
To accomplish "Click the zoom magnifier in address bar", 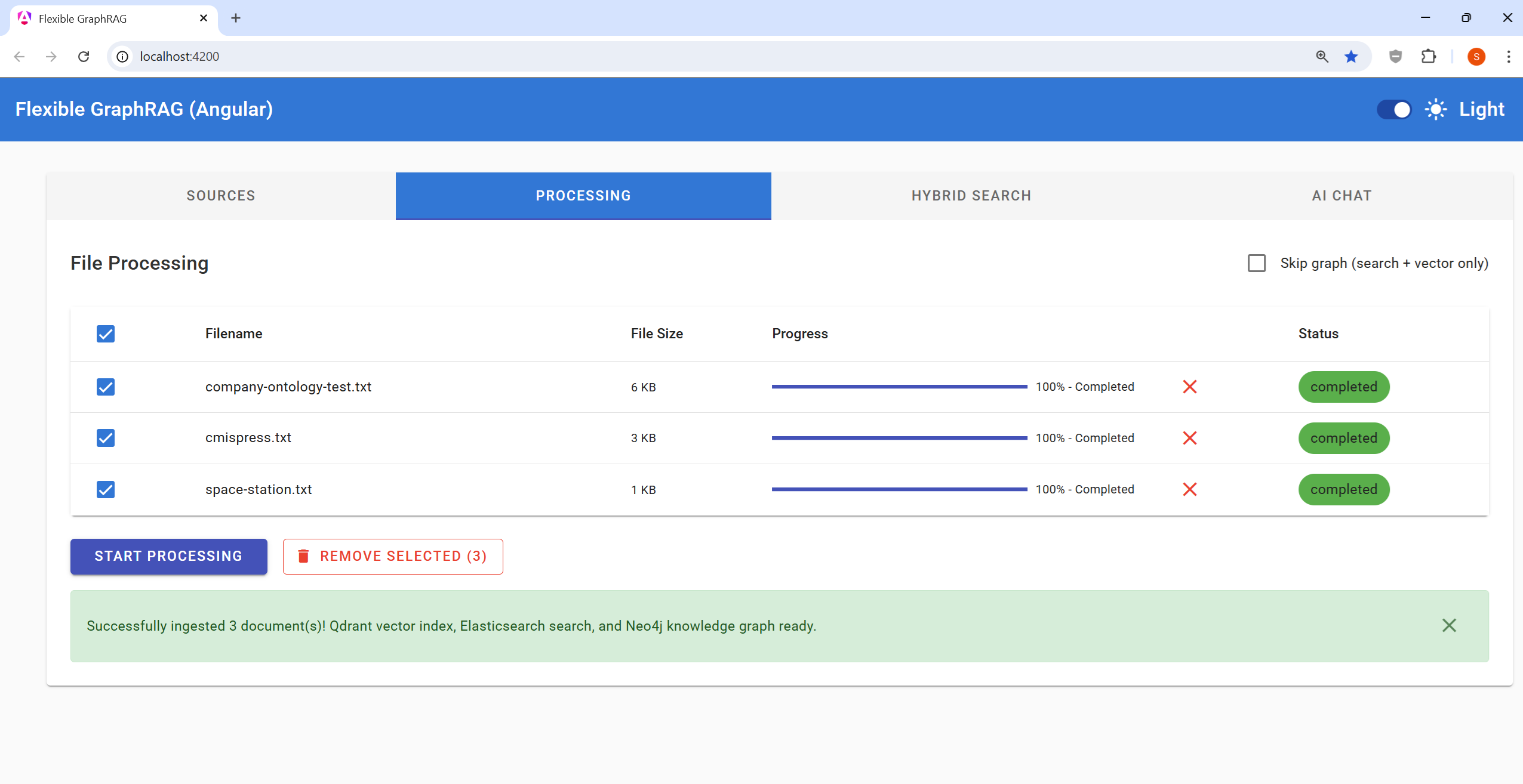I will click(1322, 56).
